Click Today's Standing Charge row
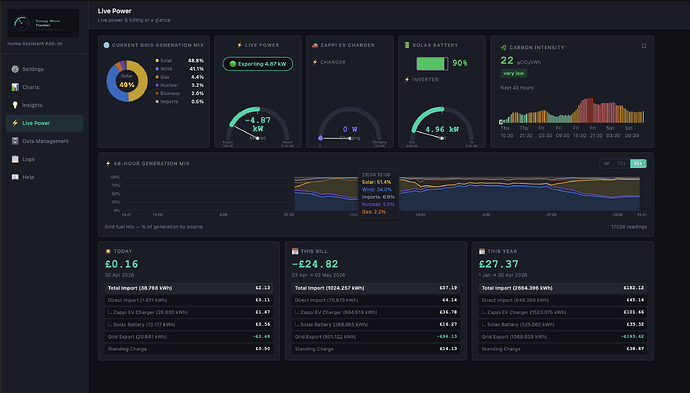Screen dimensions: 690x393 (189, 349)
